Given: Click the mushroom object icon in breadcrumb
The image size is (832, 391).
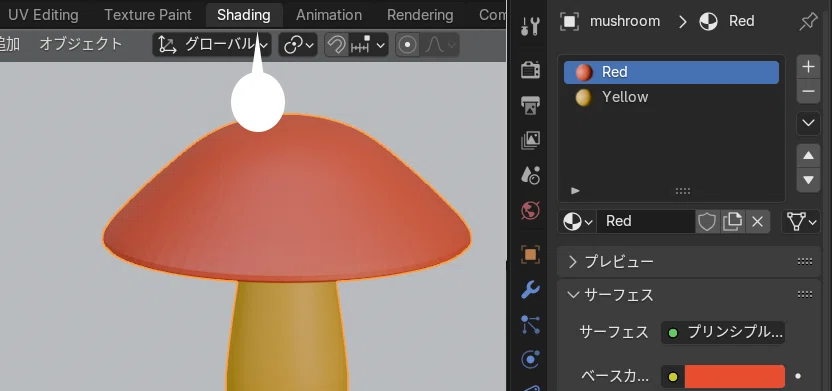Looking at the screenshot, I should (569, 22).
